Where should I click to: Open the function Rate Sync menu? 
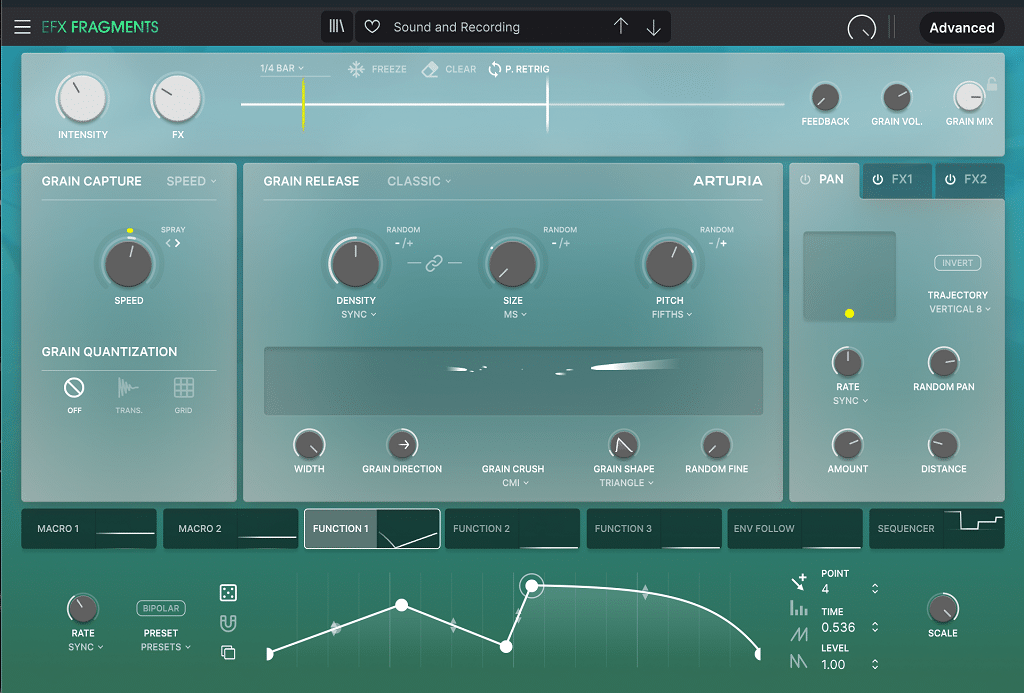pyautogui.click(x=86, y=647)
